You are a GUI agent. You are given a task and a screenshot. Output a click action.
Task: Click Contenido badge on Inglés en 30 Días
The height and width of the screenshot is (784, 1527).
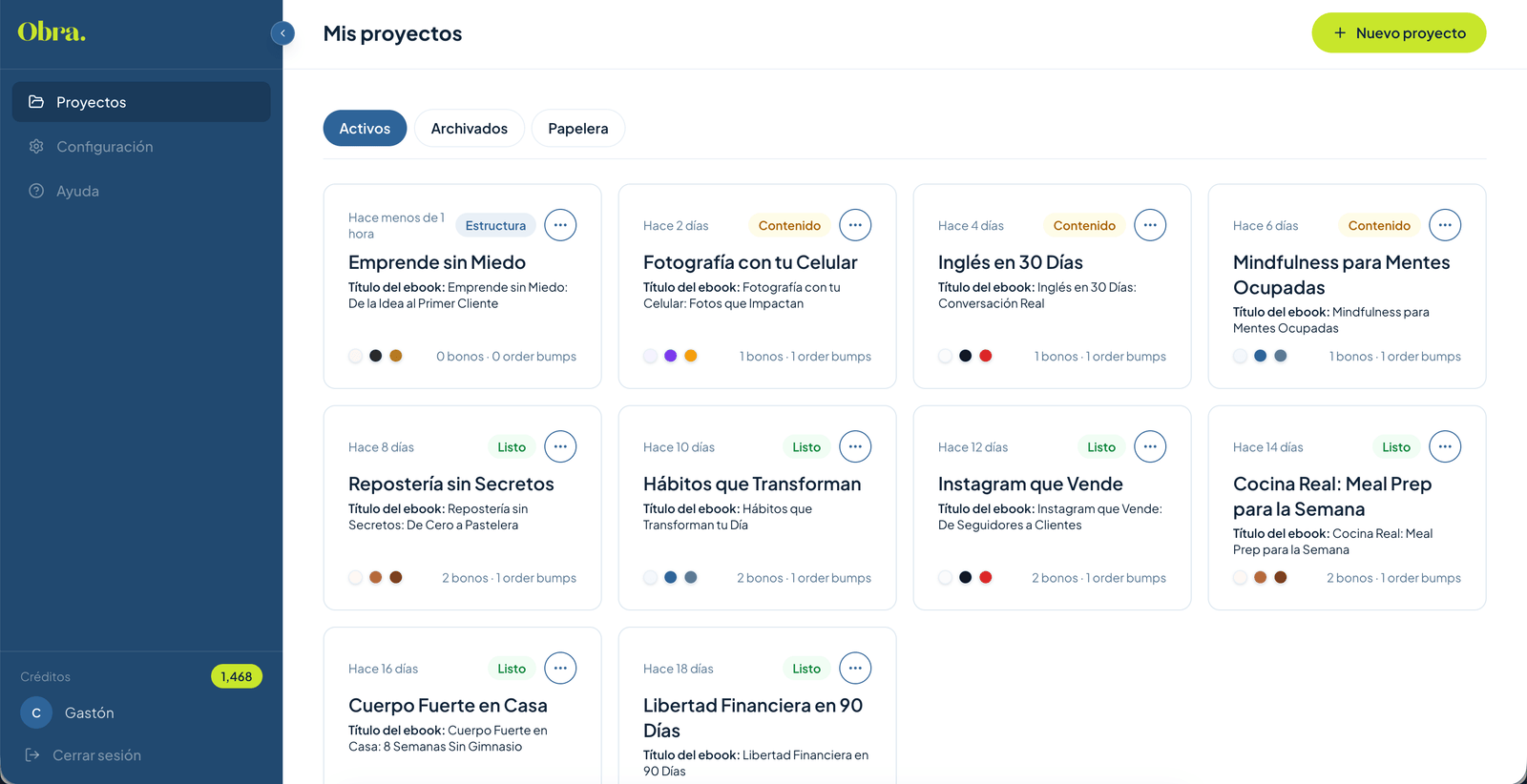click(x=1084, y=225)
